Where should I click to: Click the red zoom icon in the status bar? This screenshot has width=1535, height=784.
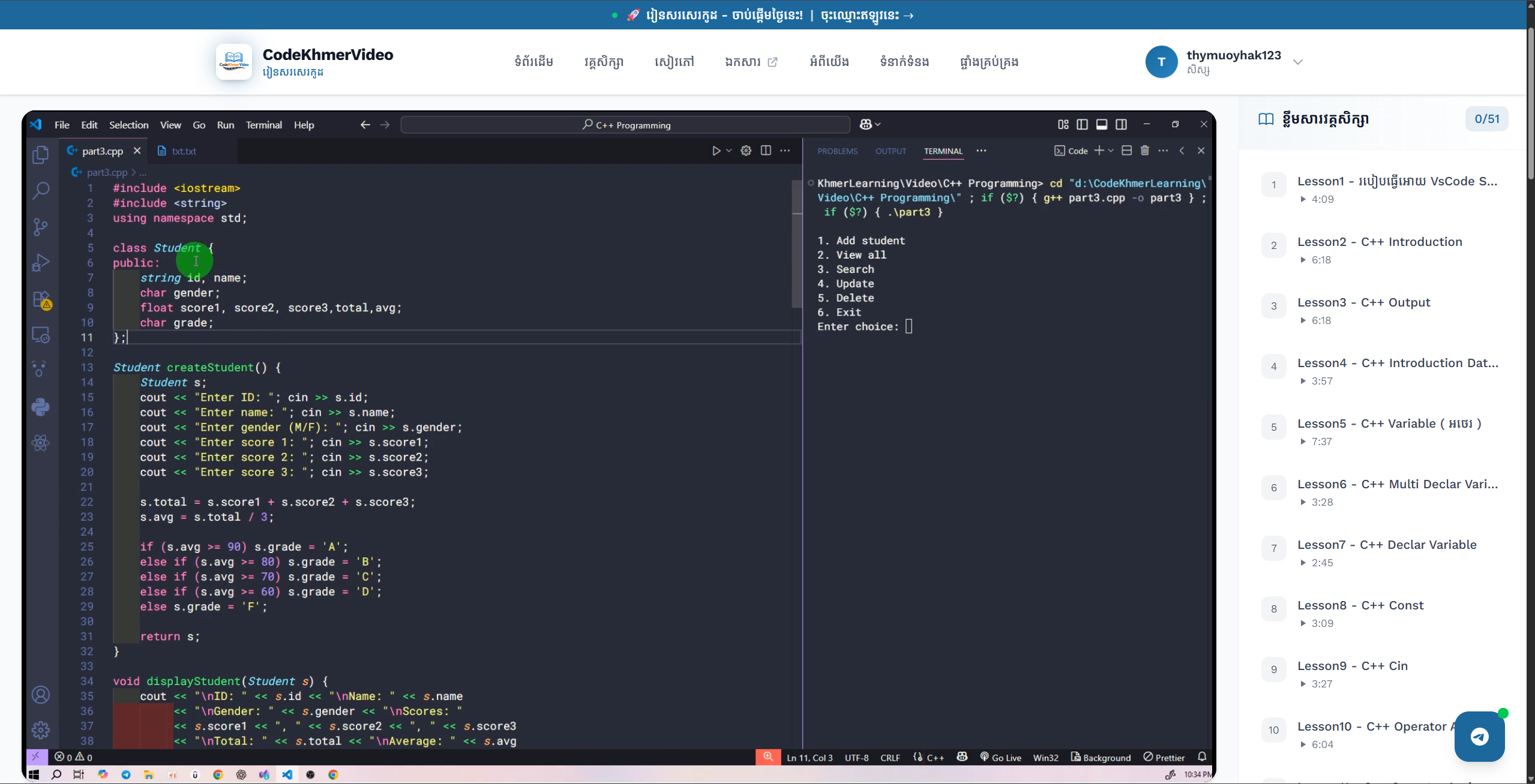(x=768, y=757)
